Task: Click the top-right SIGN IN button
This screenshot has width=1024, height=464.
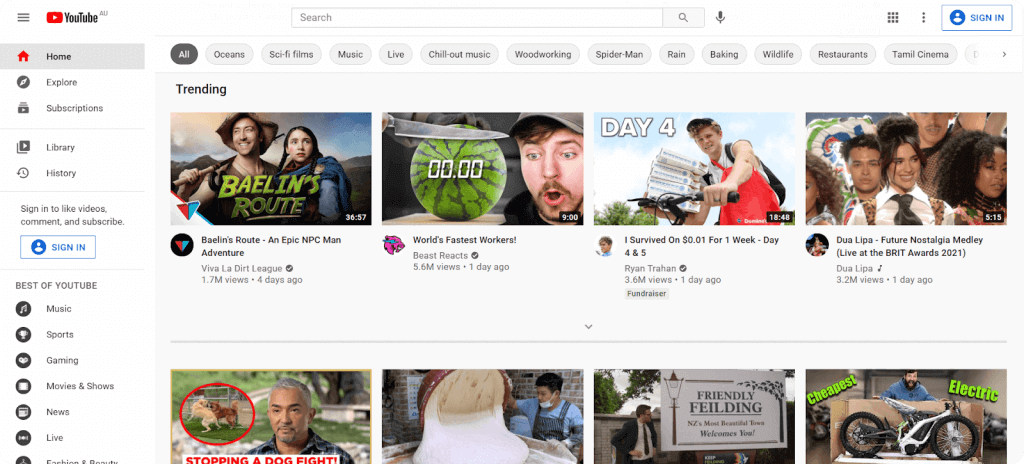Action: [x=977, y=18]
